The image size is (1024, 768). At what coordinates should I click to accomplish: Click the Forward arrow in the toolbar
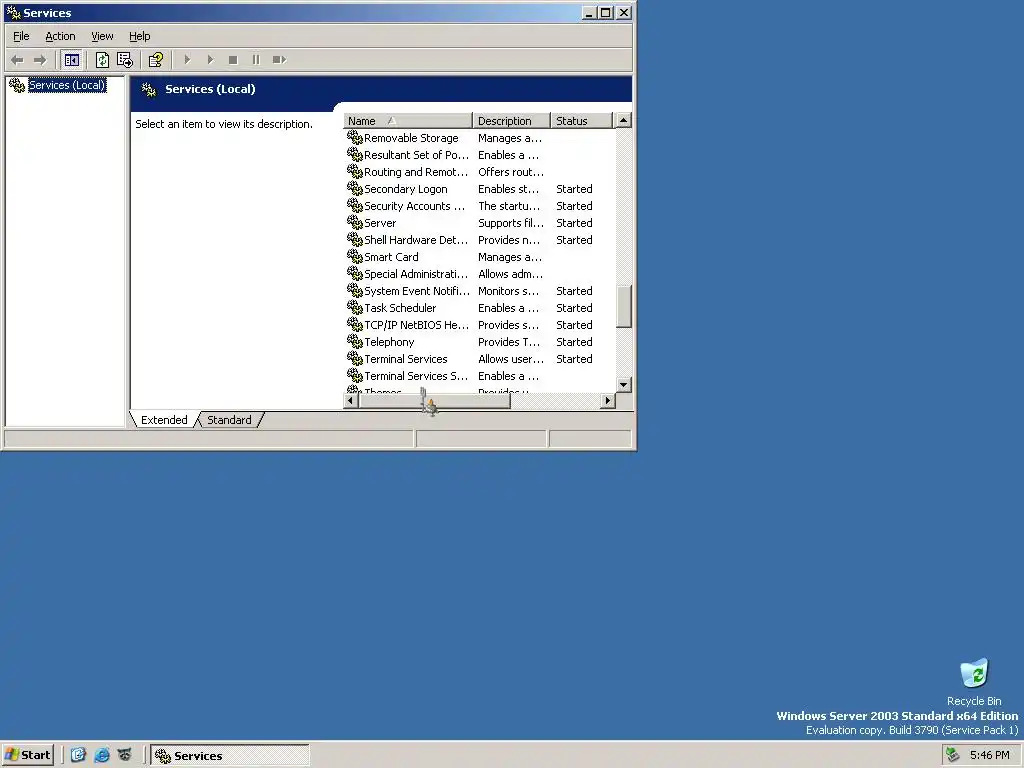click(40, 60)
